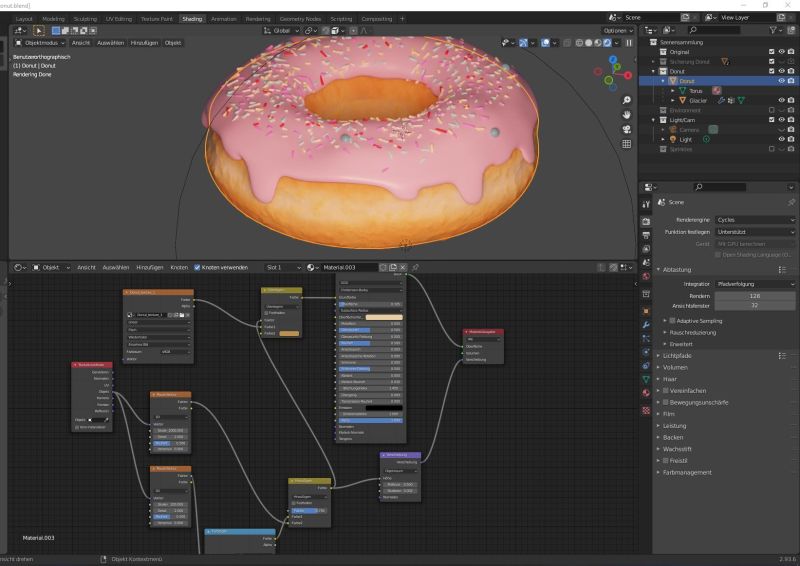Toggle fake user shield for Material.003
The image size is (800, 566).
pos(383,267)
